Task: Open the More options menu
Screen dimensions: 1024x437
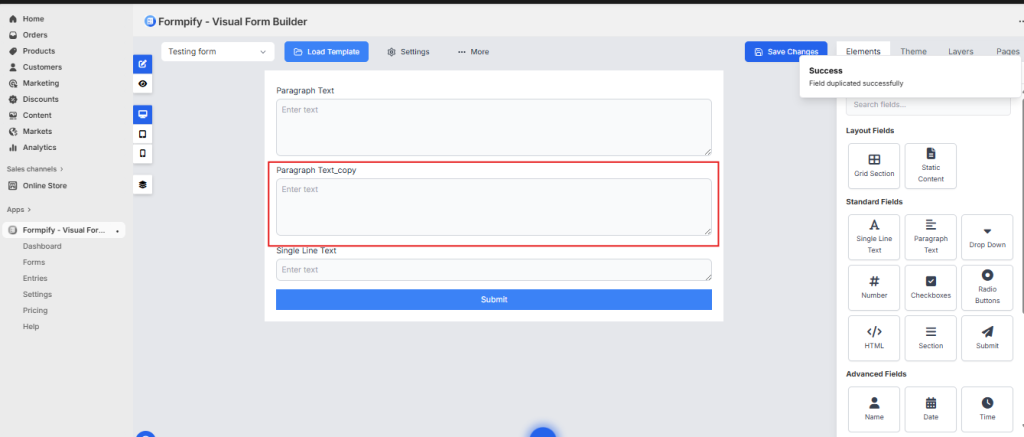Action: coord(473,51)
